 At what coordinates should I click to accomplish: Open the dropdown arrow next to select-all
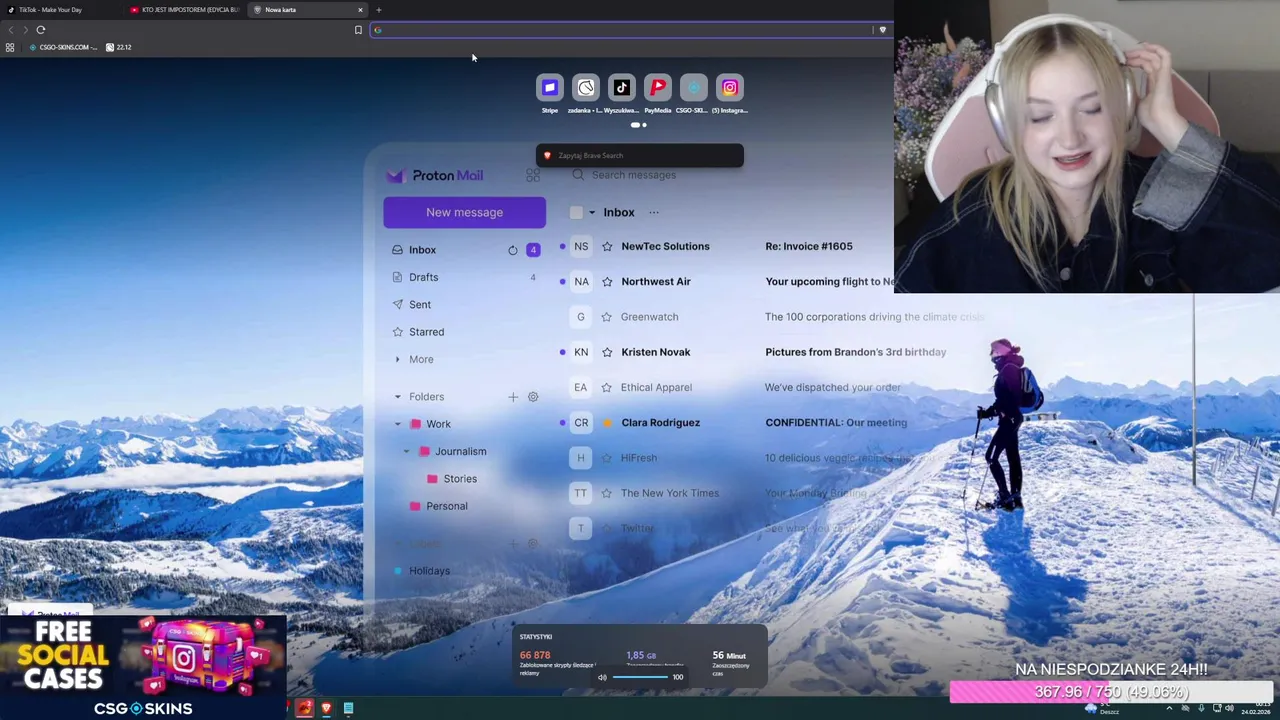[591, 212]
